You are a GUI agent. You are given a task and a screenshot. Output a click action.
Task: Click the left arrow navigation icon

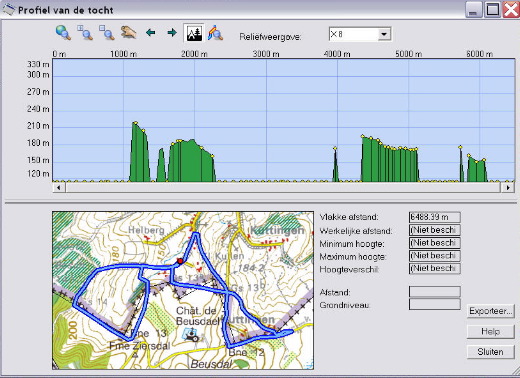pyautogui.click(x=151, y=33)
